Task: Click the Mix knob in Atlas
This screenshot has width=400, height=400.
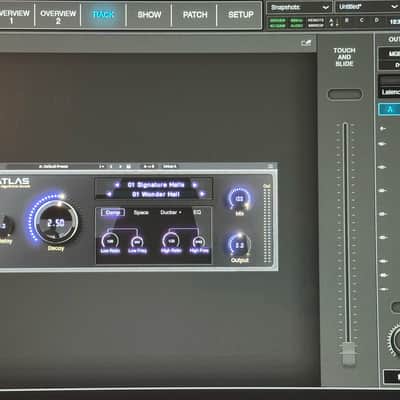Action: point(239,199)
